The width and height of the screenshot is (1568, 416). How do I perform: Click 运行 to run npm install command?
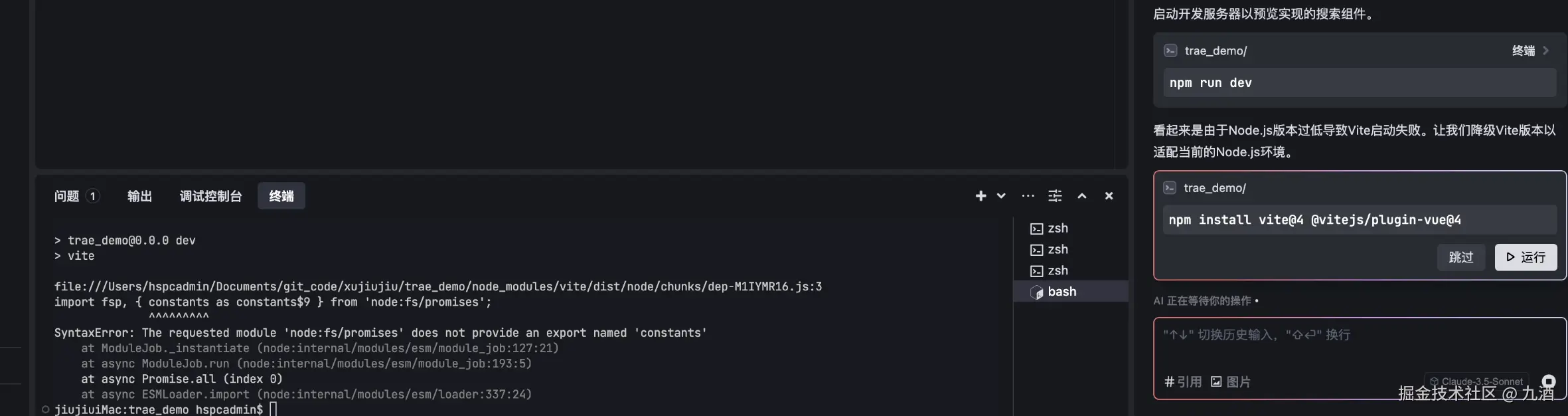click(1526, 257)
